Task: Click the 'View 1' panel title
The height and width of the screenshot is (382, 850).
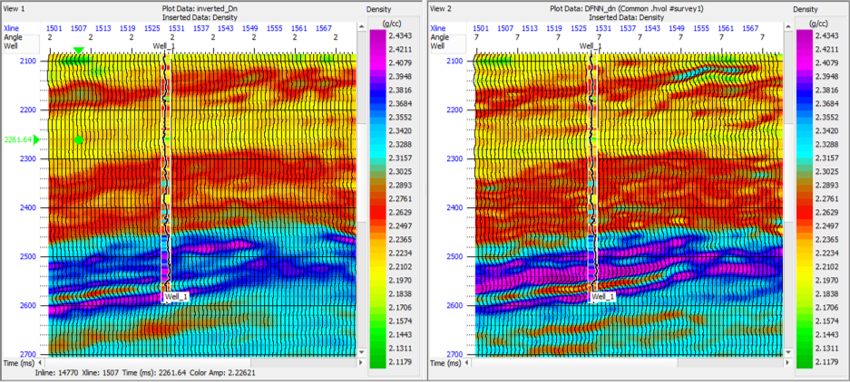Action: click(x=15, y=10)
